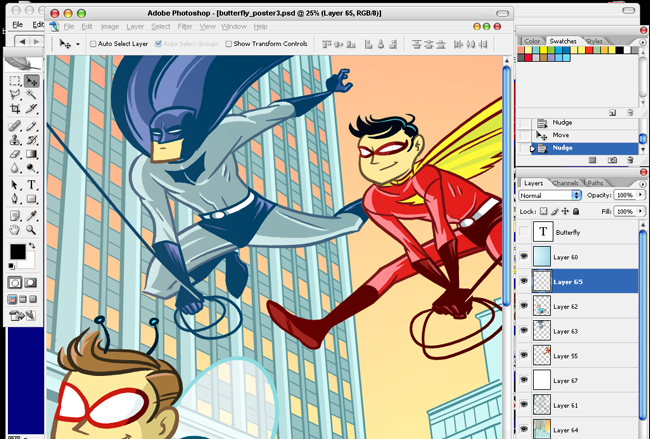Open the tool preset picker arrow
The height and width of the screenshot is (439, 650).
coord(78,44)
